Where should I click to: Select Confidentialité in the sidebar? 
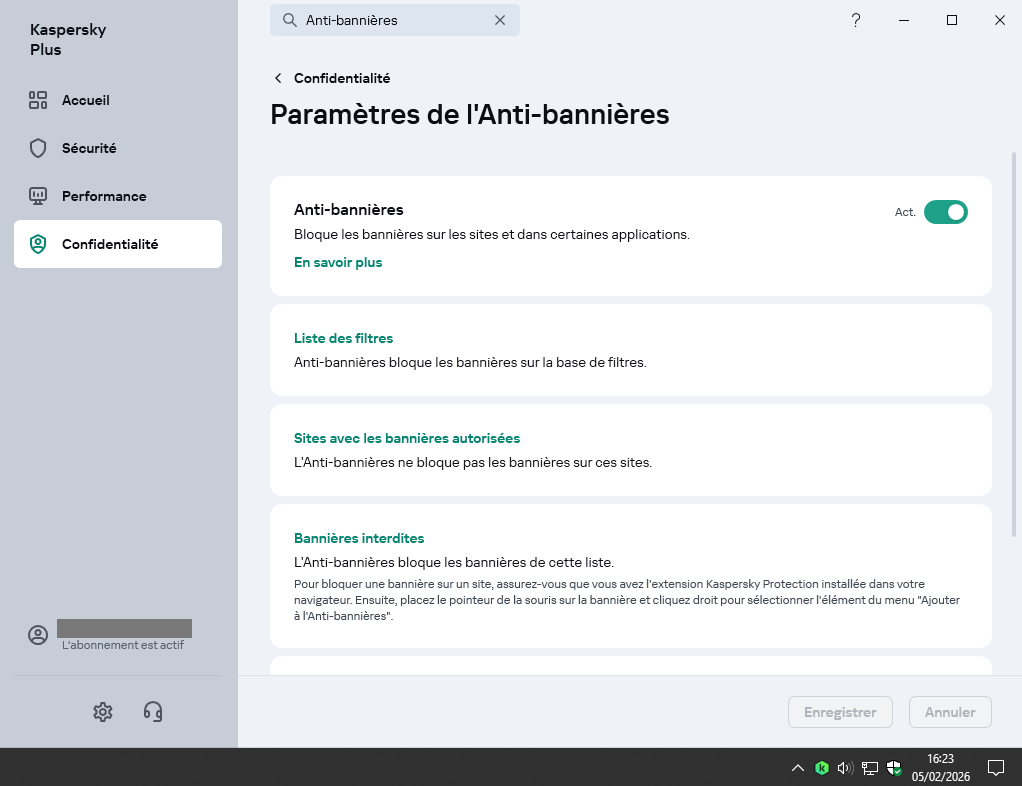(x=109, y=244)
